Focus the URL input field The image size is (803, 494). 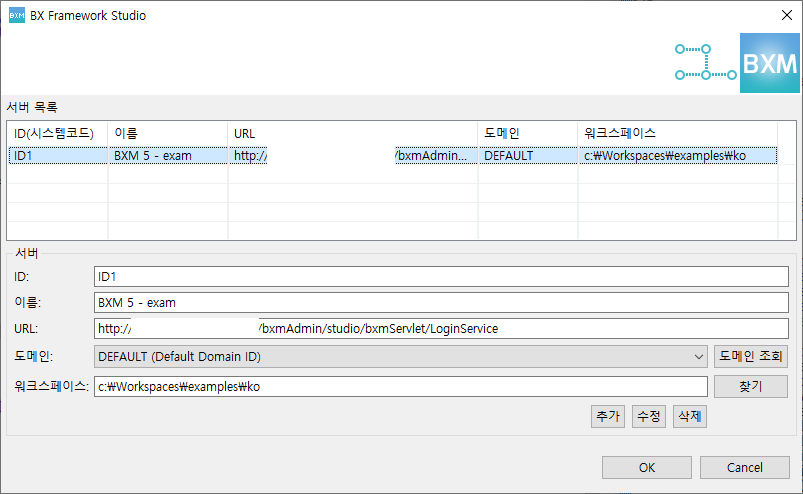(441, 329)
